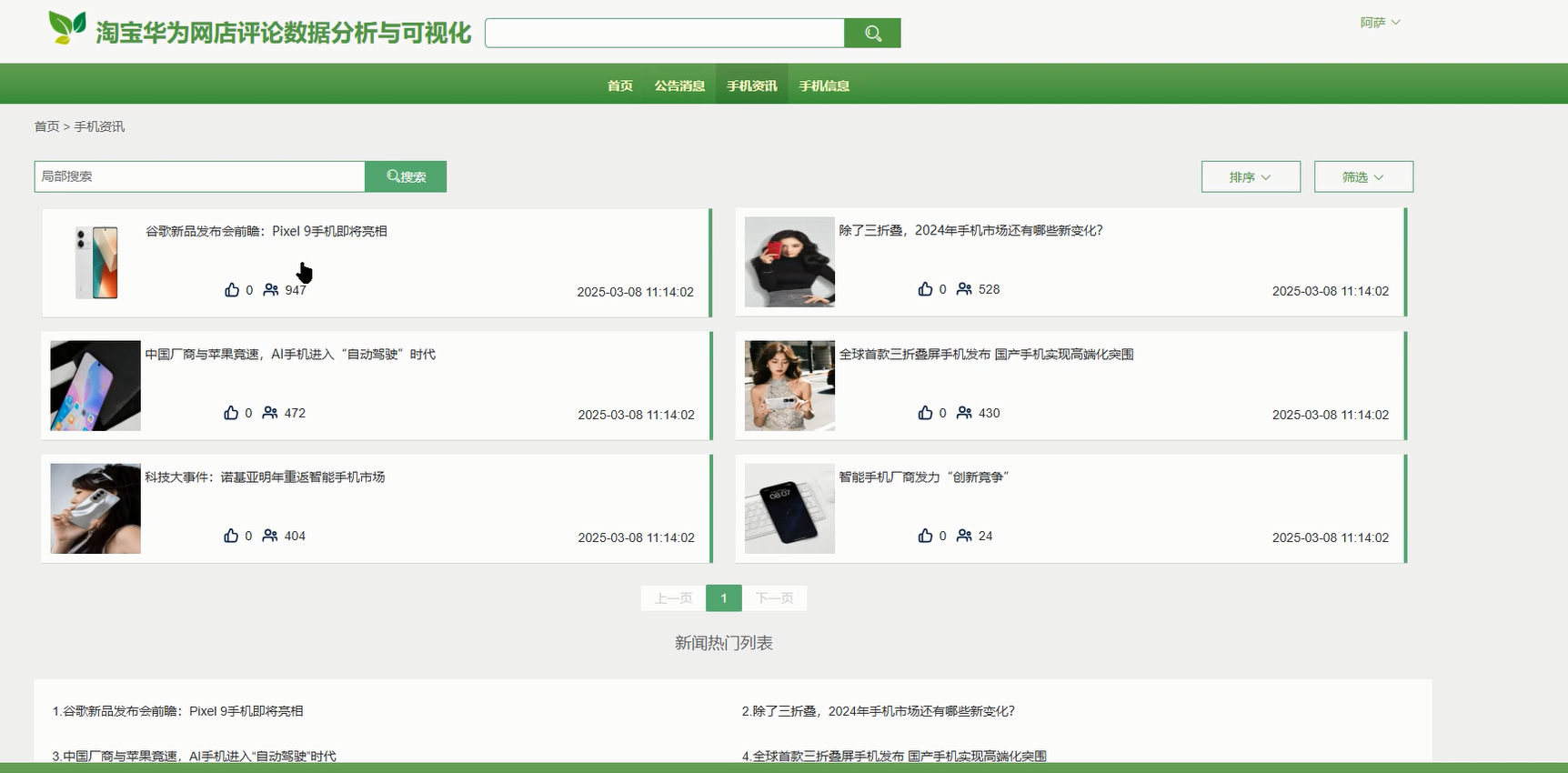Click thumbnail for 科技大事件 Nokia article
The width and height of the screenshot is (1568, 773).
click(x=95, y=508)
